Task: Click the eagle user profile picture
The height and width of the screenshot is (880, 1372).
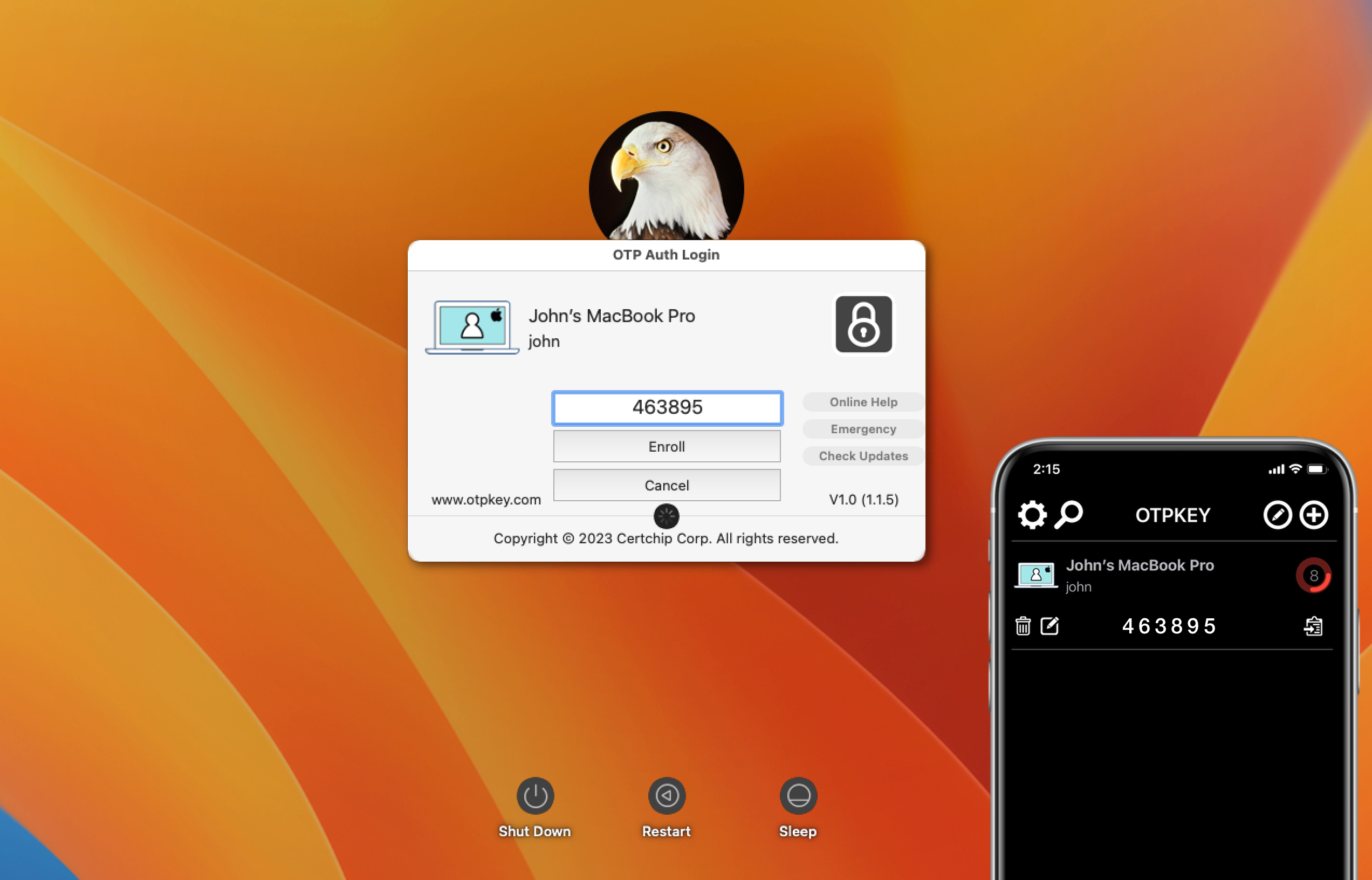Action: (x=666, y=177)
